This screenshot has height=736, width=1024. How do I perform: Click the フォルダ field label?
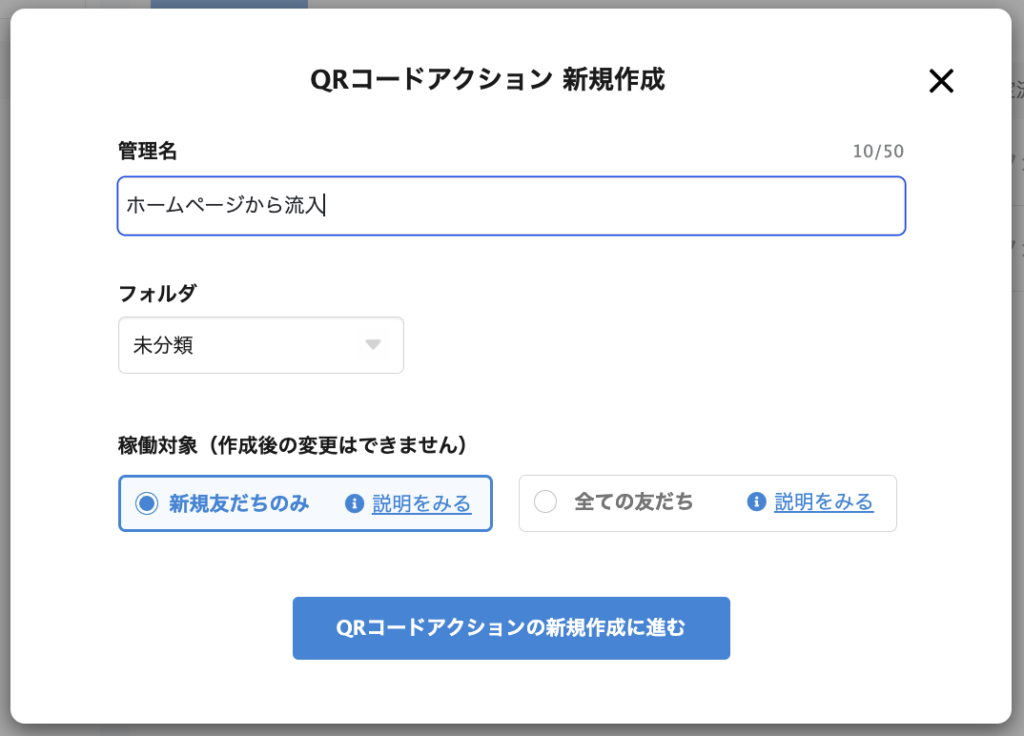point(157,293)
